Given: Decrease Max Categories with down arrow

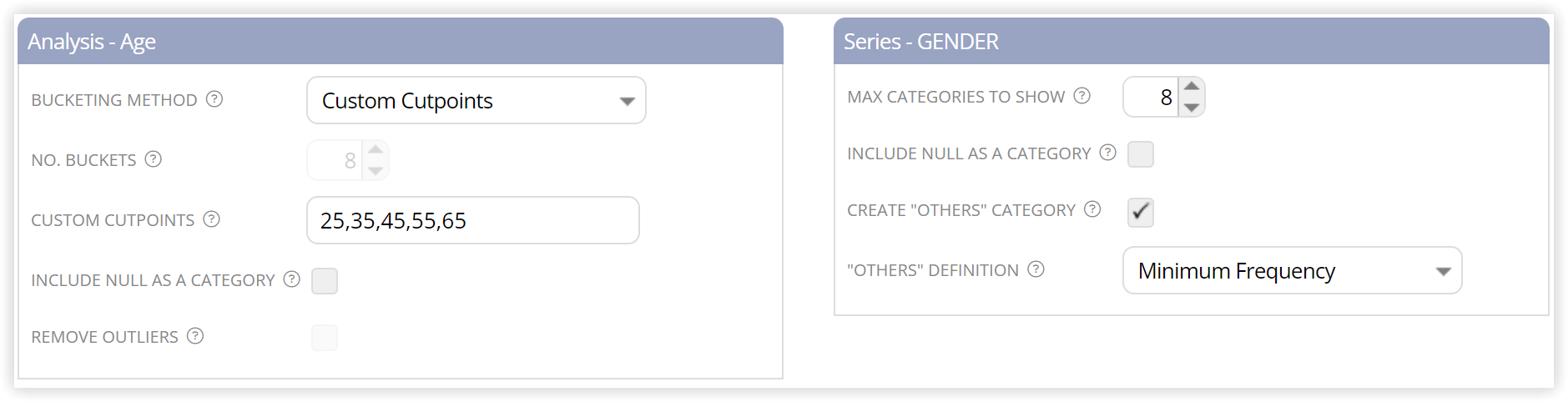Looking at the screenshot, I should click(1192, 108).
